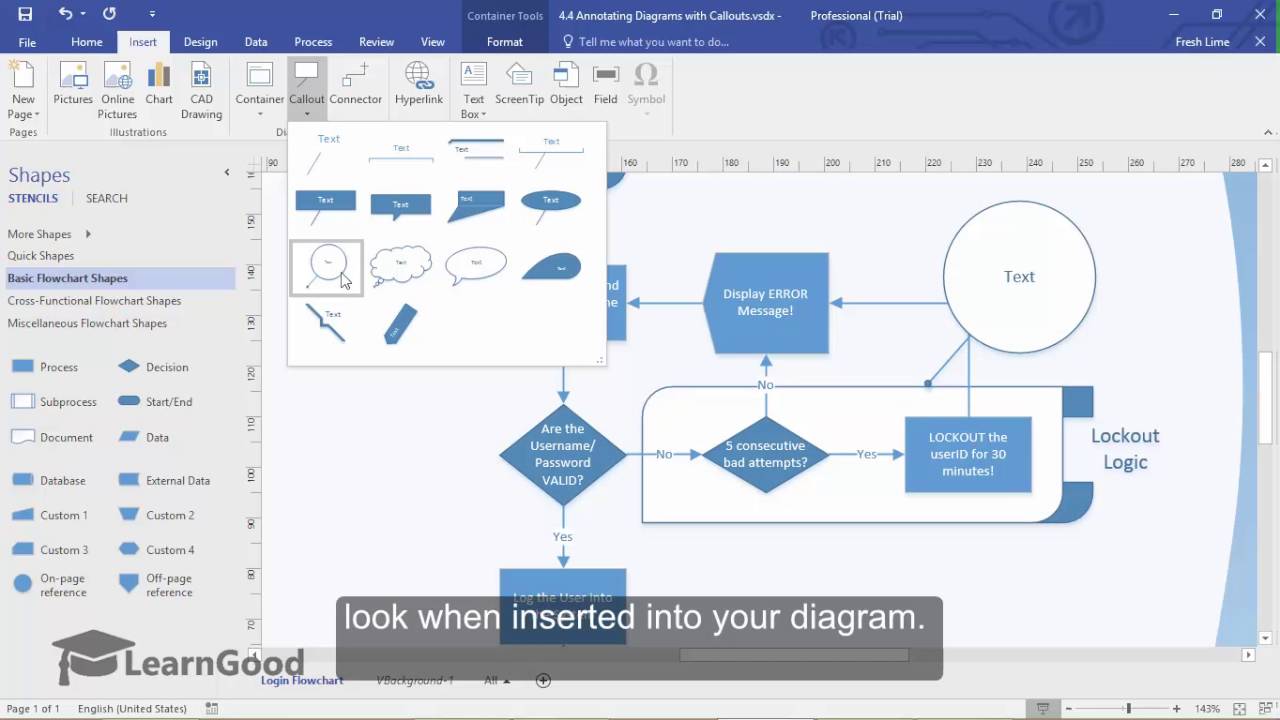Viewport: 1280px width, 720px height.
Task: Insert Pictures from the ribbon
Action: pyautogui.click(x=73, y=84)
